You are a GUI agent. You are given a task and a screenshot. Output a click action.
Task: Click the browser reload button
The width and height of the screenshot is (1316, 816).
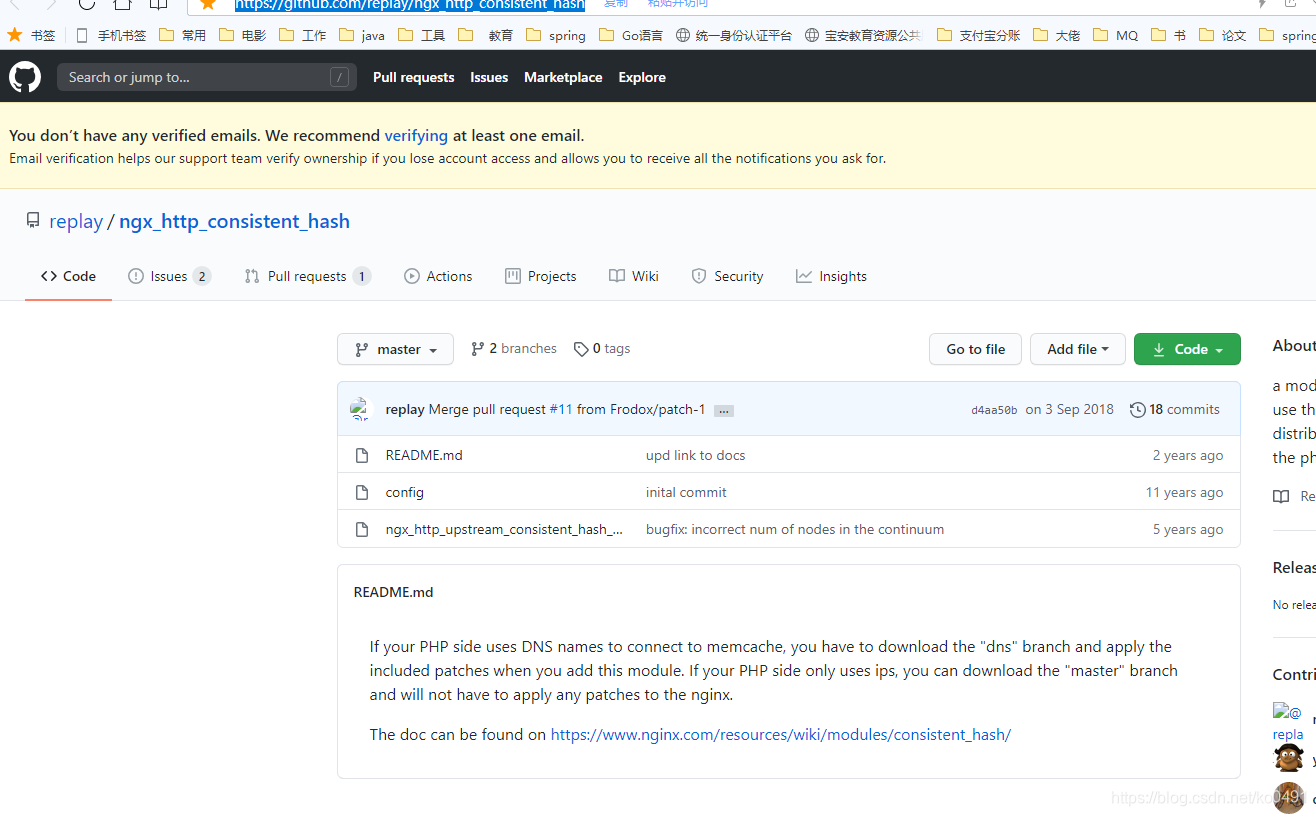tap(87, 4)
